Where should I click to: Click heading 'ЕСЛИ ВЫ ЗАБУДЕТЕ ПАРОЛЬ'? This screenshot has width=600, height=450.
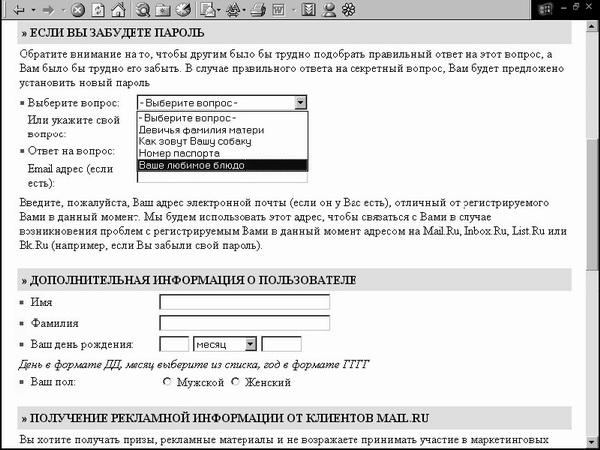click(x=117, y=33)
